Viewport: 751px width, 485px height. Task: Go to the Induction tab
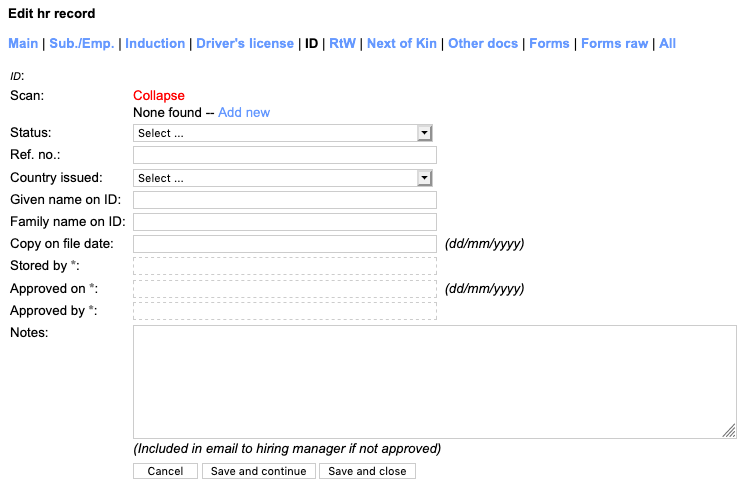tap(155, 44)
